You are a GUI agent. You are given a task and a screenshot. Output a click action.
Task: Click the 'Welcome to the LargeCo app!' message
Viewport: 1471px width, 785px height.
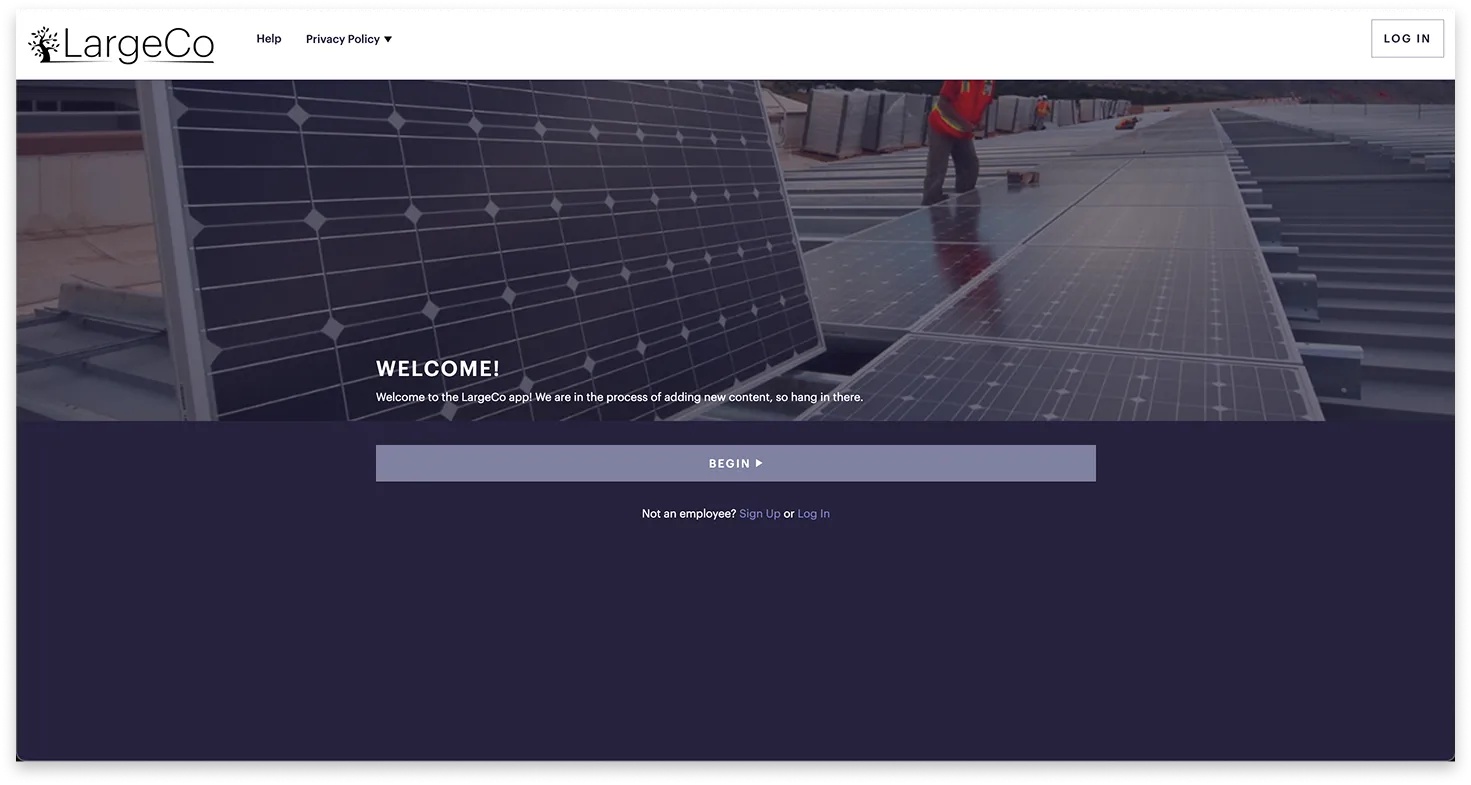[619, 397]
